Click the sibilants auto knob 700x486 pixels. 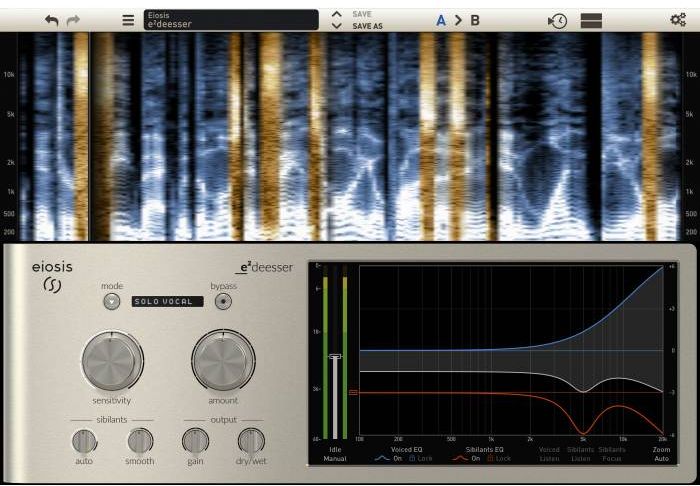click(84, 441)
